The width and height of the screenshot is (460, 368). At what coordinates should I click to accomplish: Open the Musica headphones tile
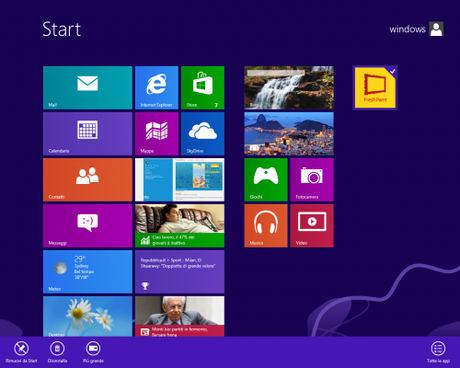(266, 226)
